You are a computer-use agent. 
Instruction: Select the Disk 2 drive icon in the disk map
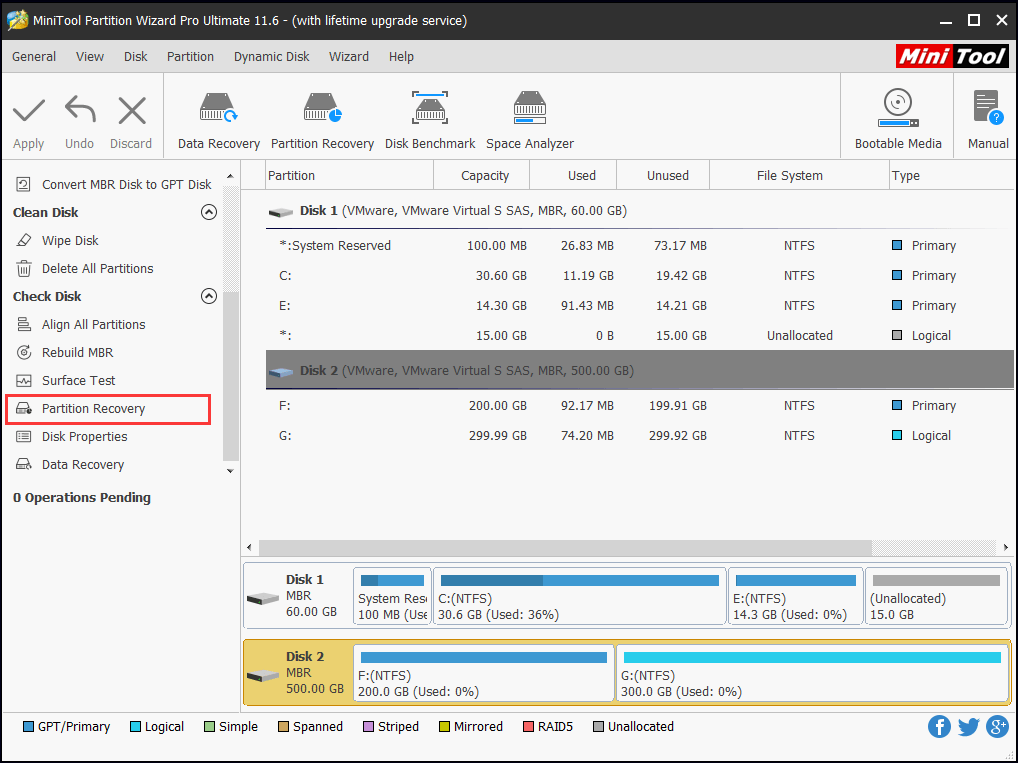pos(263,675)
